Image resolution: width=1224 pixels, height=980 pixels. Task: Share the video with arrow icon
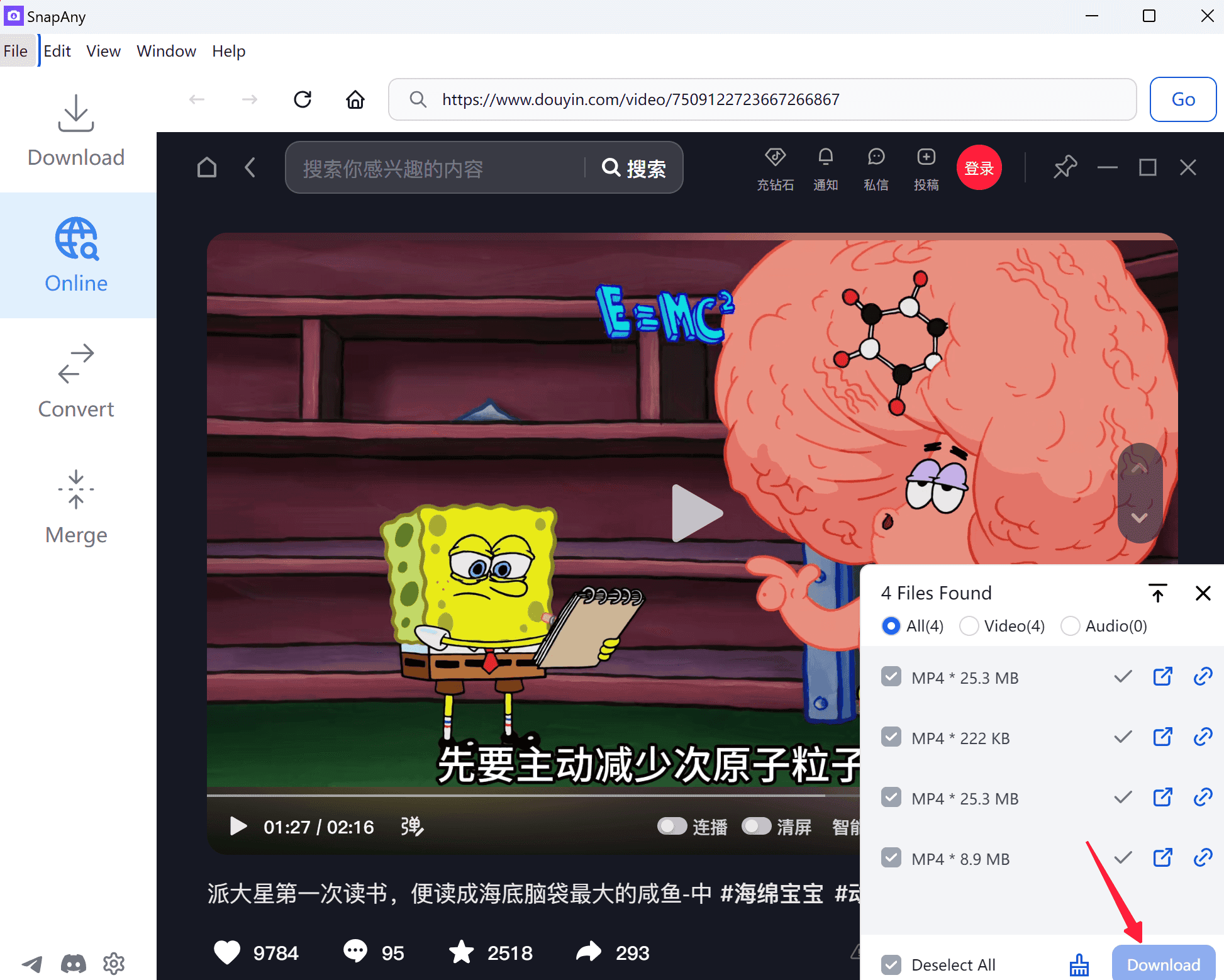[x=589, y=952]
